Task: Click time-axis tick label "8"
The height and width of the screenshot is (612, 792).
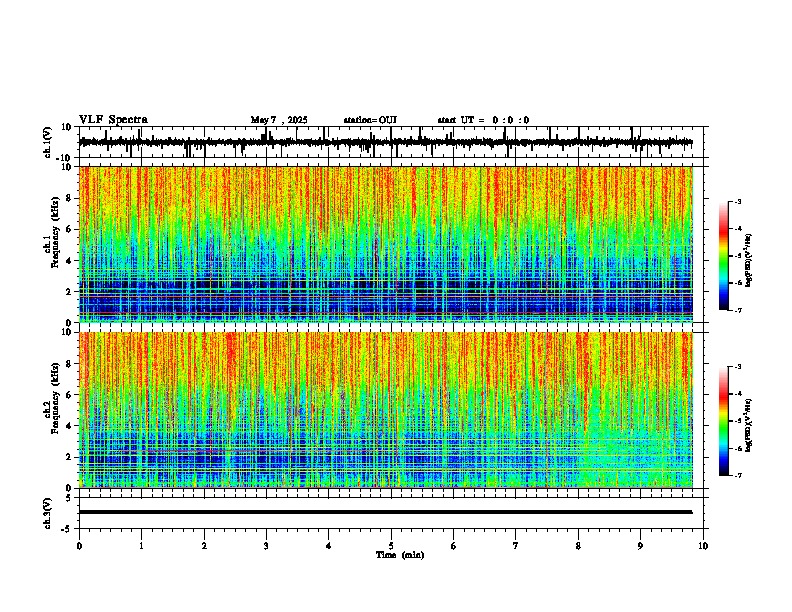Action: tap(578, 546)
